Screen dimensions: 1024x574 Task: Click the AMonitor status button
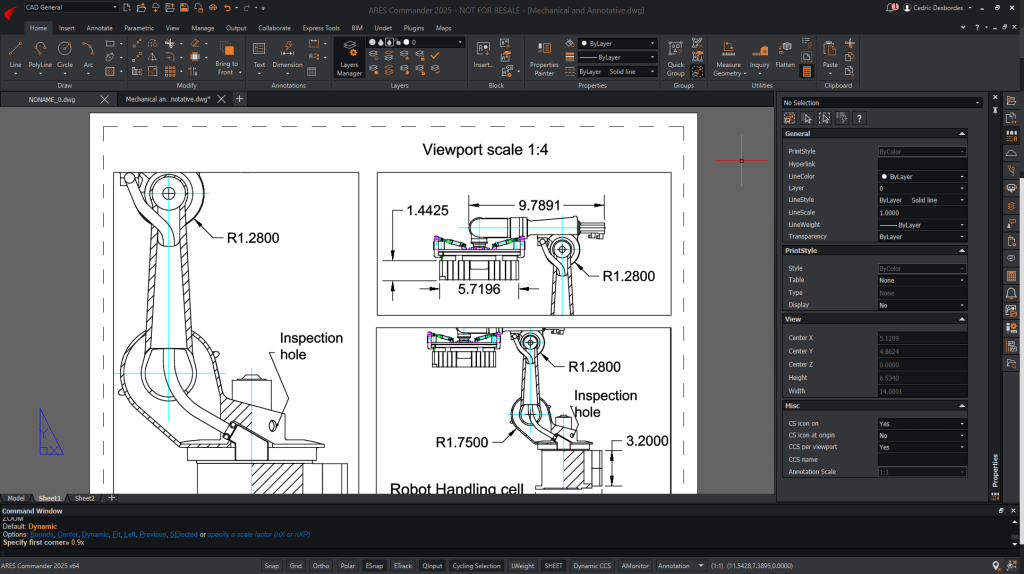pos(635,566)
